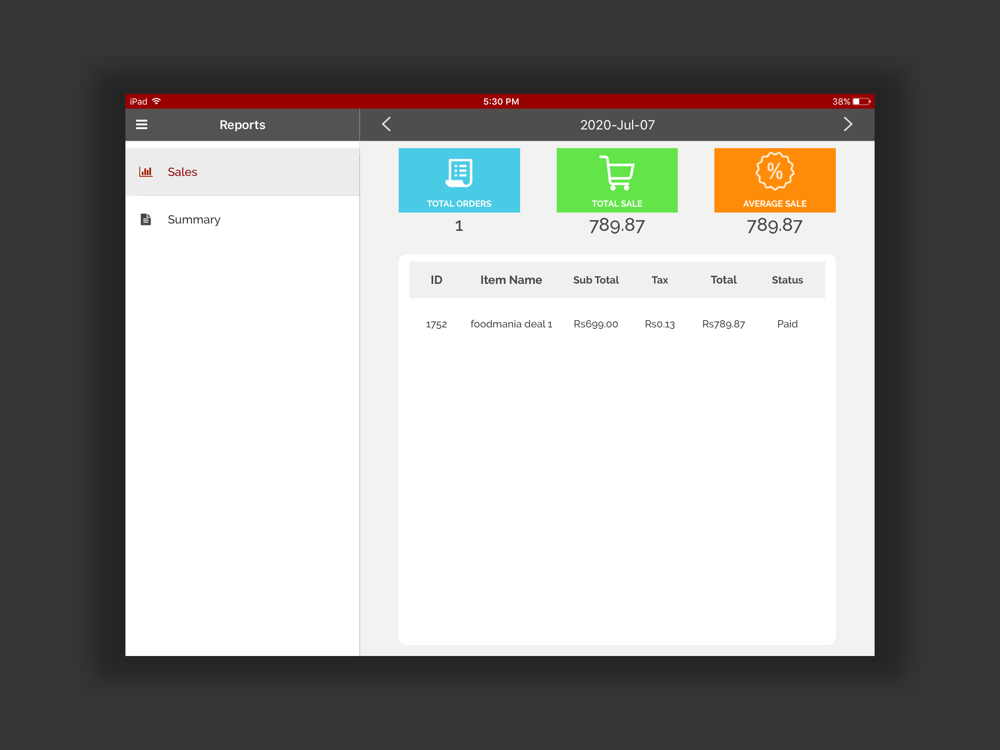Click the Rs699.00 sub total value
1000x750 pixels.
point(596,324)
